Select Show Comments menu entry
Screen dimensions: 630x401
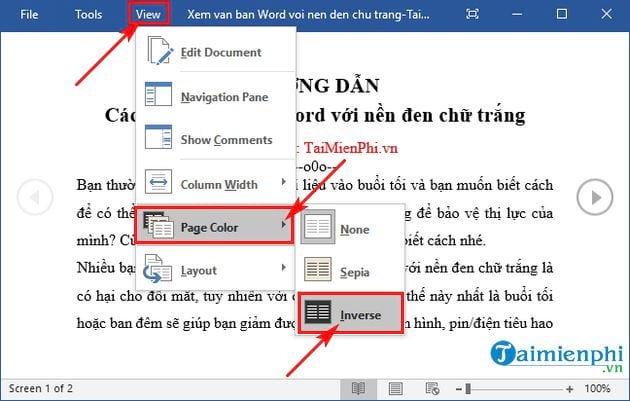(x=216, y=138)
